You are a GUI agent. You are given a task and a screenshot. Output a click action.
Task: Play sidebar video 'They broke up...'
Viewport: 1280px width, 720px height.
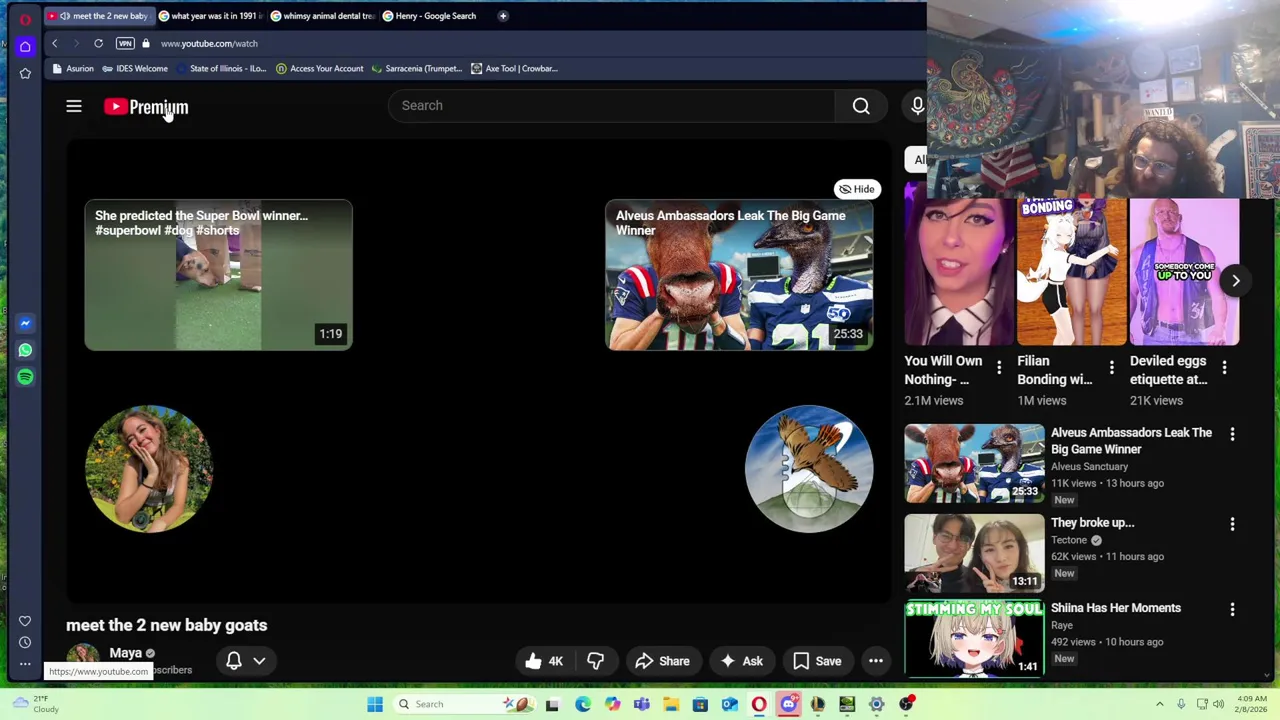[x=975, y=554]
